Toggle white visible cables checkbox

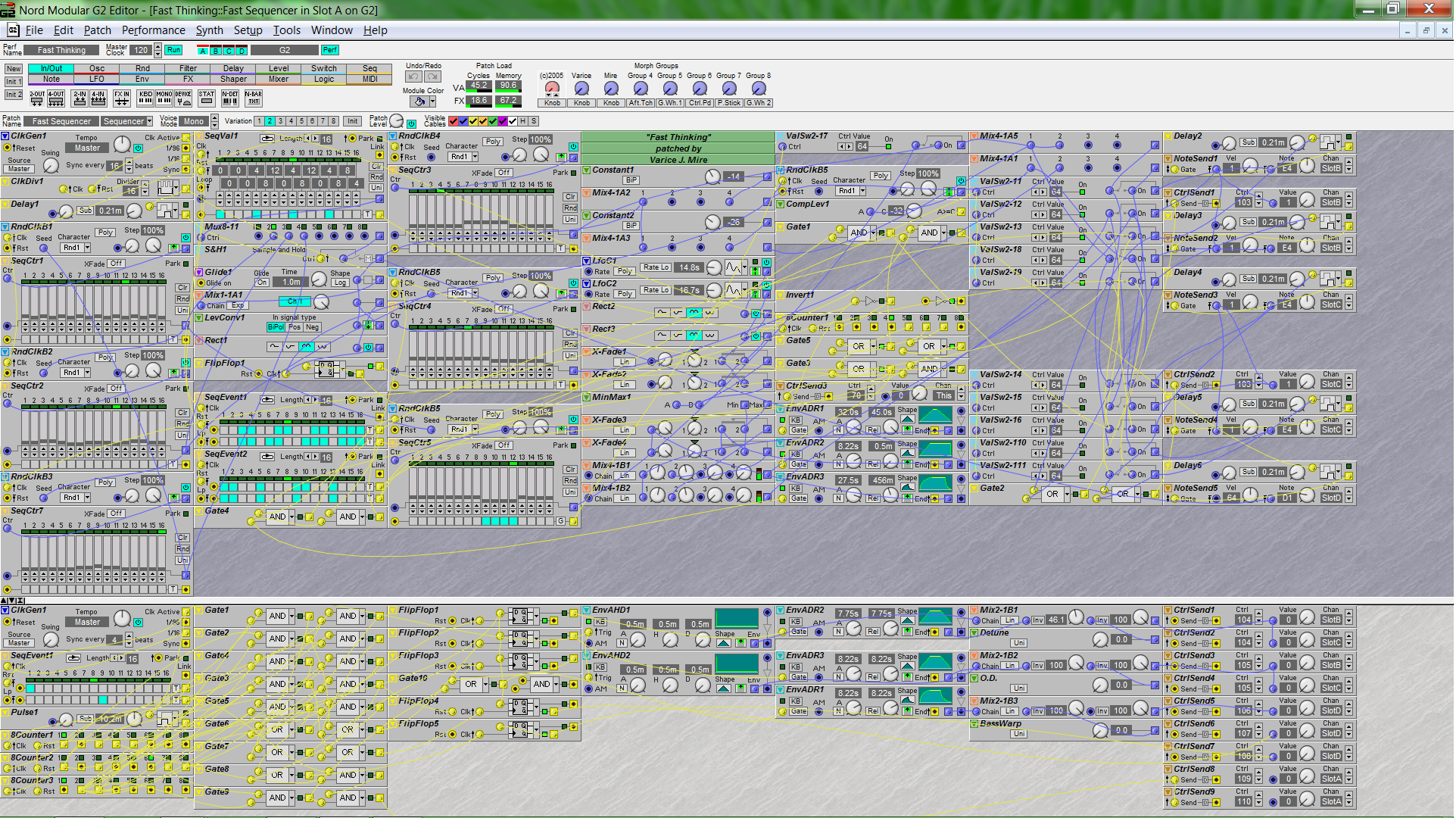coord(513,121)
